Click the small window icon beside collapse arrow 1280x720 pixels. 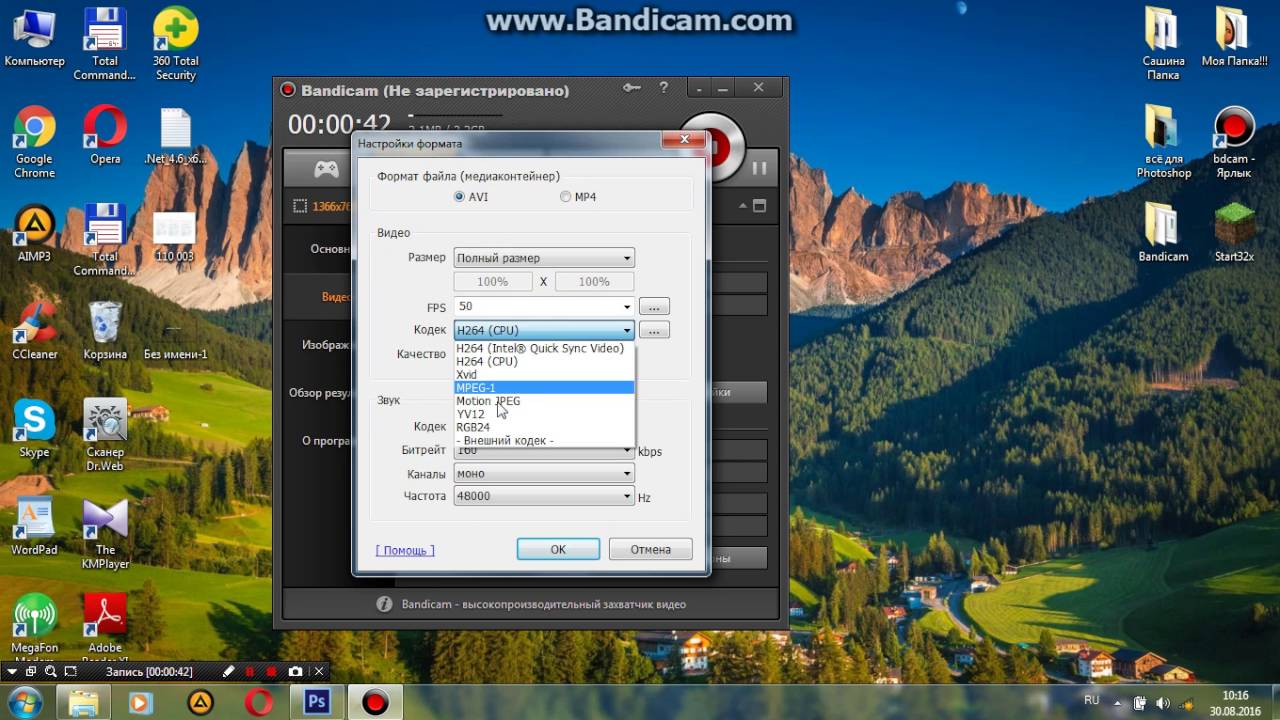(x=760, y=206)
